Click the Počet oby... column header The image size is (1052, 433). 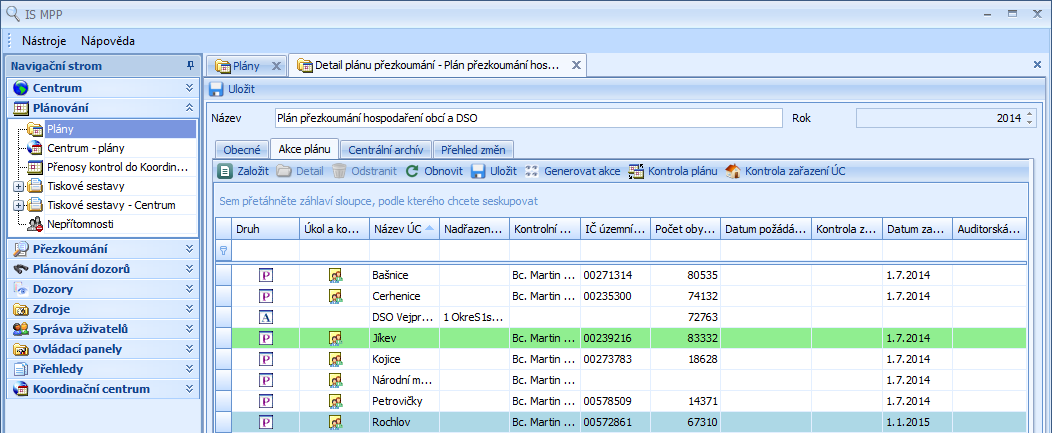[x=686, y=229]
